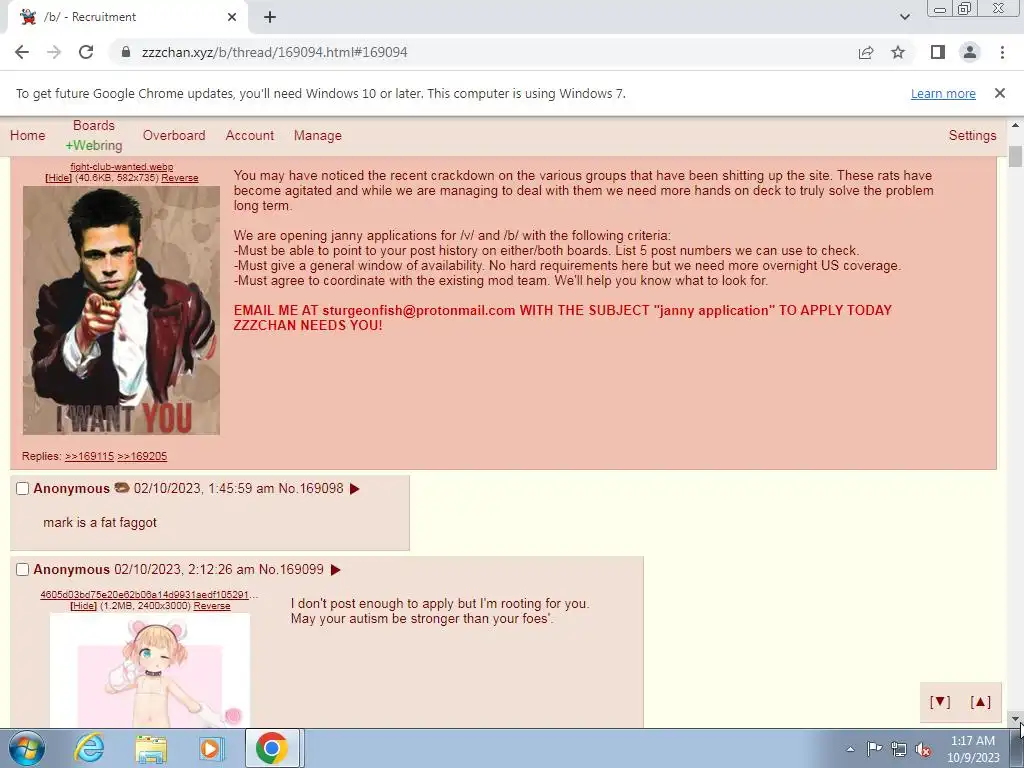This screenshot has height=768, width=1024.
Task: Click email text sturgeonfish@protonmail.com
Action: click(419, 310)
